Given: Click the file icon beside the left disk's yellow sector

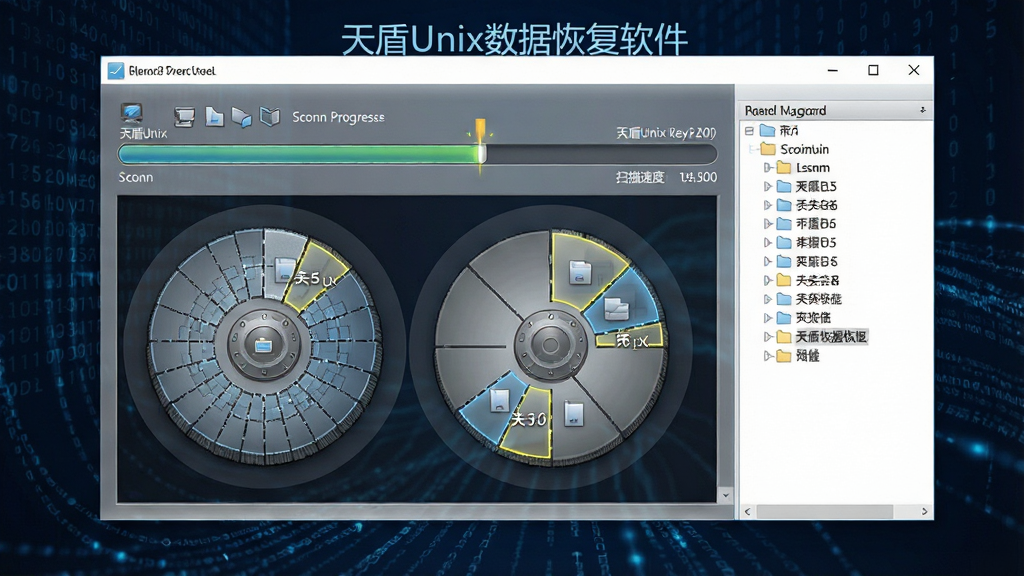Looking at the screenshot, I should click(285, 270).
